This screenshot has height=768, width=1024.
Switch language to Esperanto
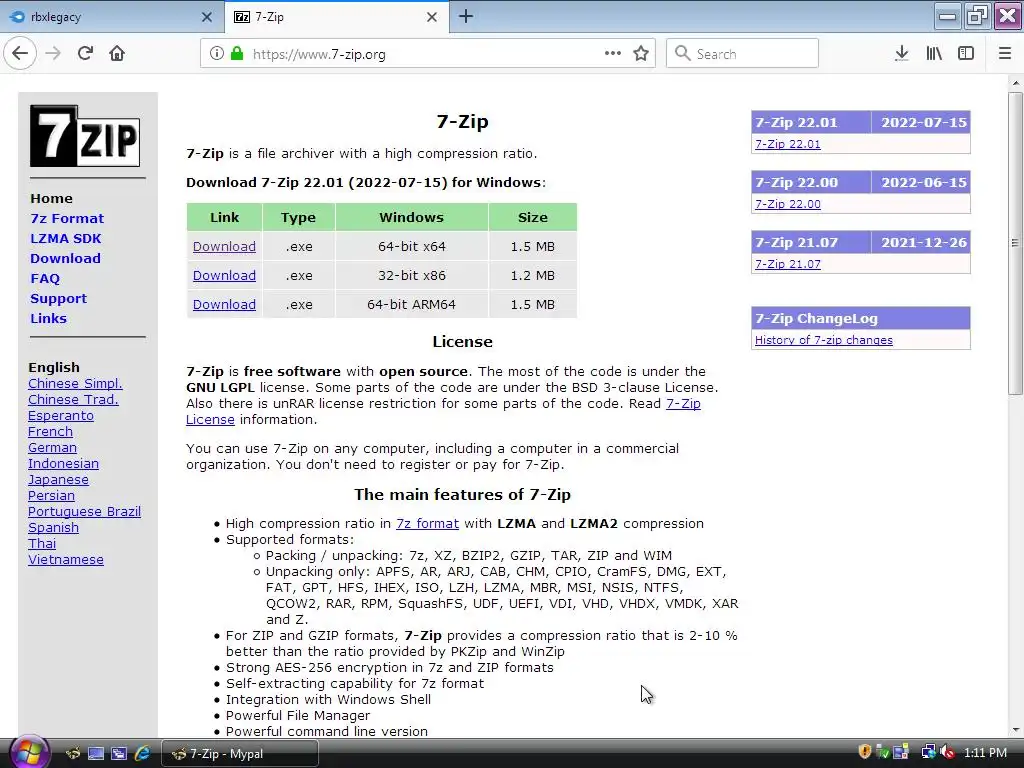[61, 416]
